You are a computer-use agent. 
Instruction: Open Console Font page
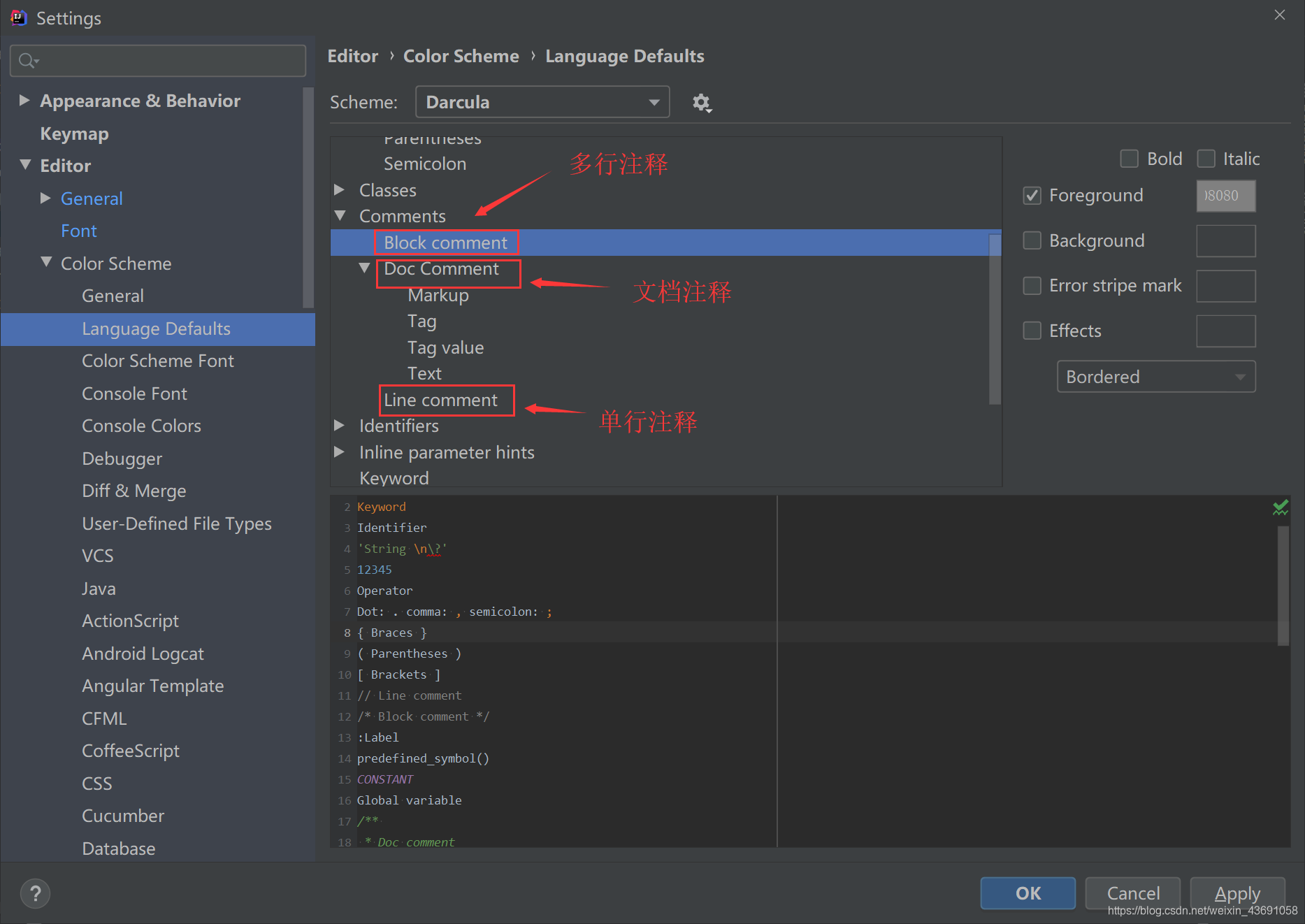click(x=134, y=394)
